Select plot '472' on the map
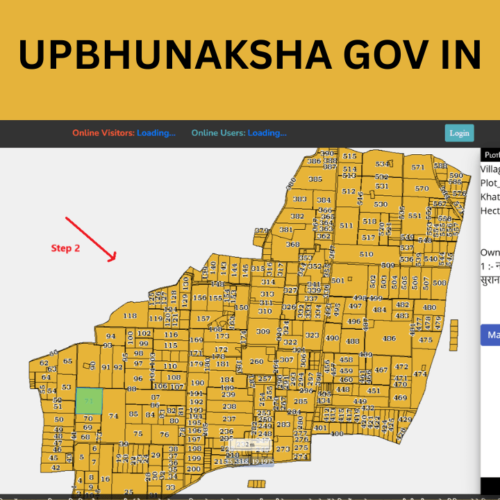This screenshot has height=500, width=500. (x=401, y=366)
